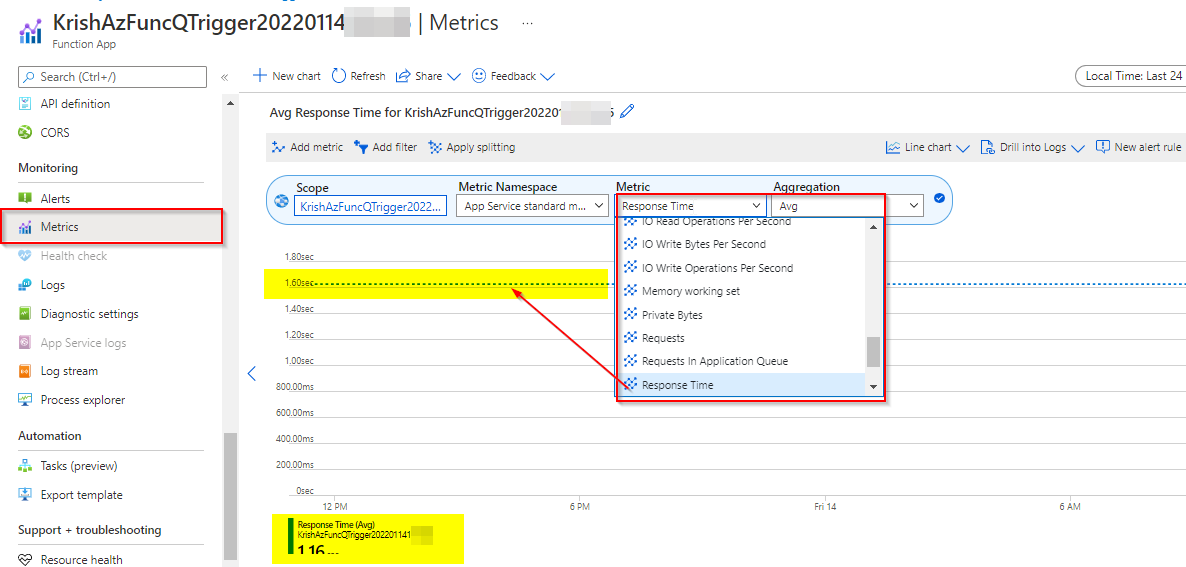This screenshot has width=1186, height=567.
Task: Open the Metric Namespace dropdown
Action: pyautogui.click(x=532, y=206)
